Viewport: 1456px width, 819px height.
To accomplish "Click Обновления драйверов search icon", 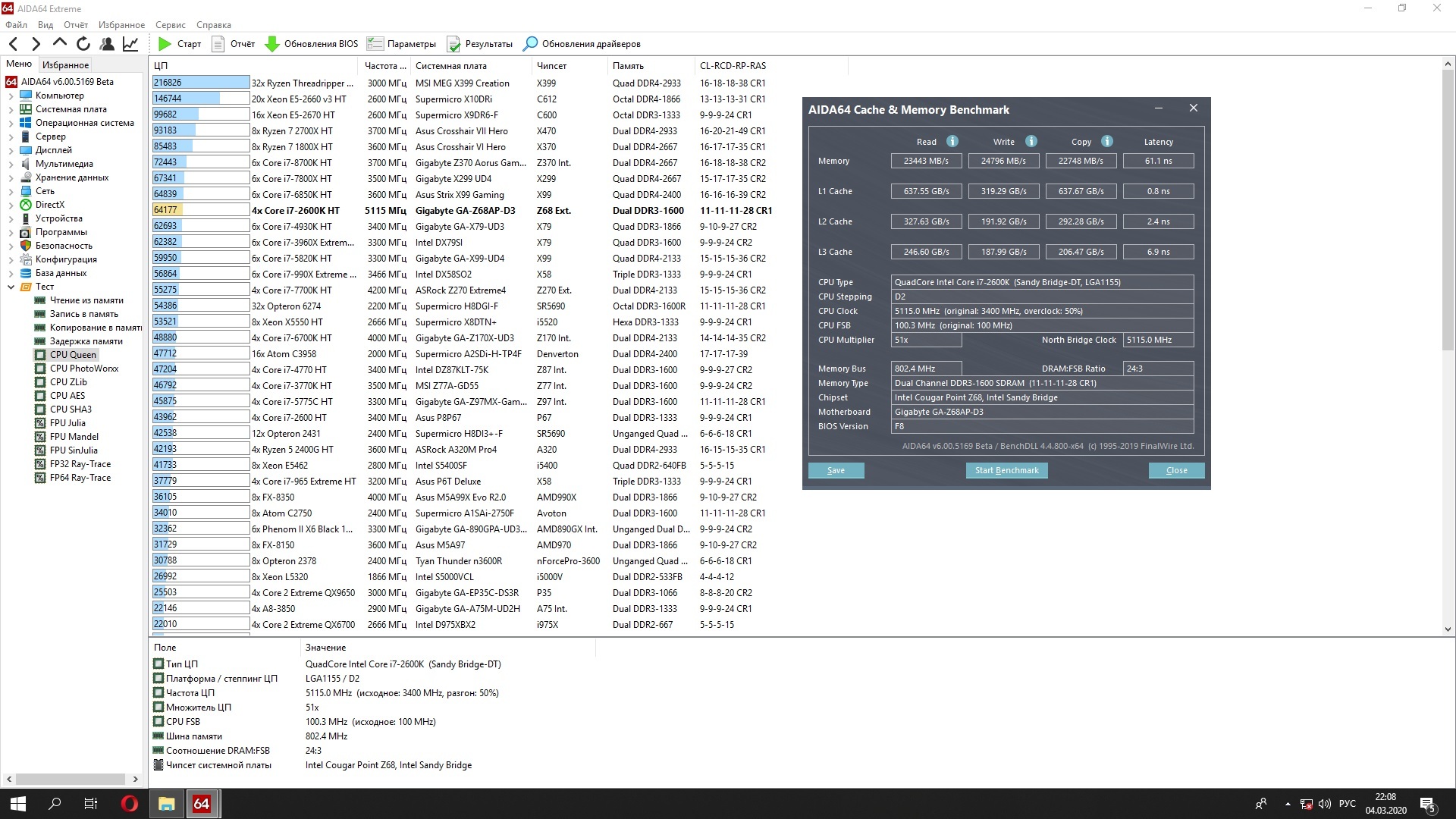I will 531,44.
